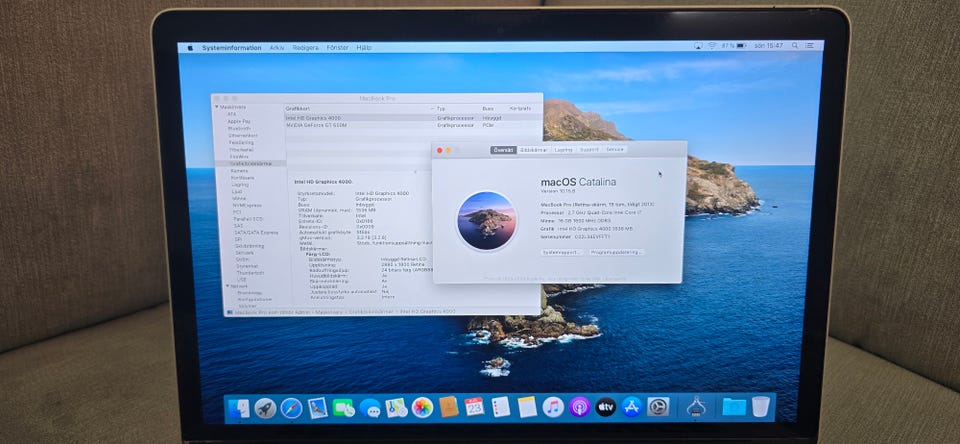Open Podcasts from the Dock
Viewport: 960px width, 444px height.
(x=579, y=407)
